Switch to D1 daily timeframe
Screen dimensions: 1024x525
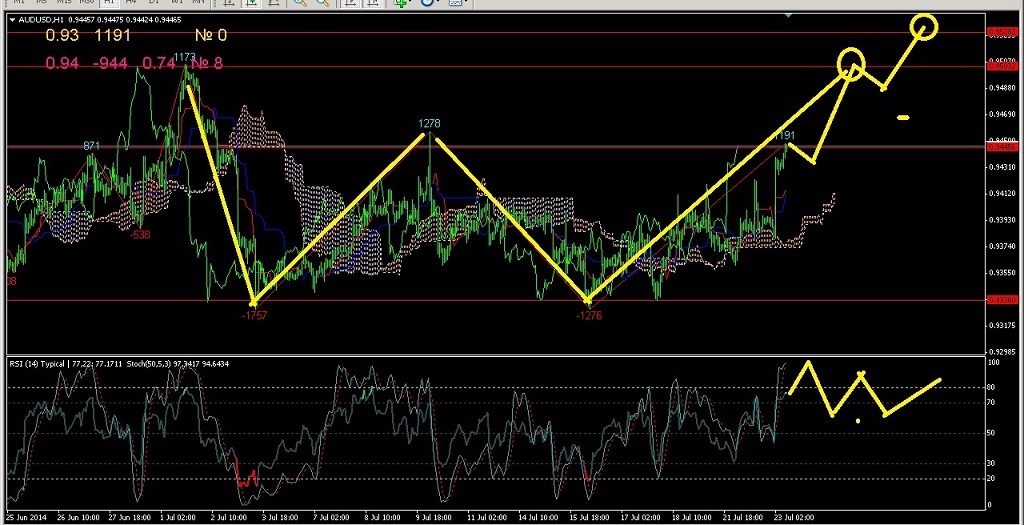coord(157,3)
